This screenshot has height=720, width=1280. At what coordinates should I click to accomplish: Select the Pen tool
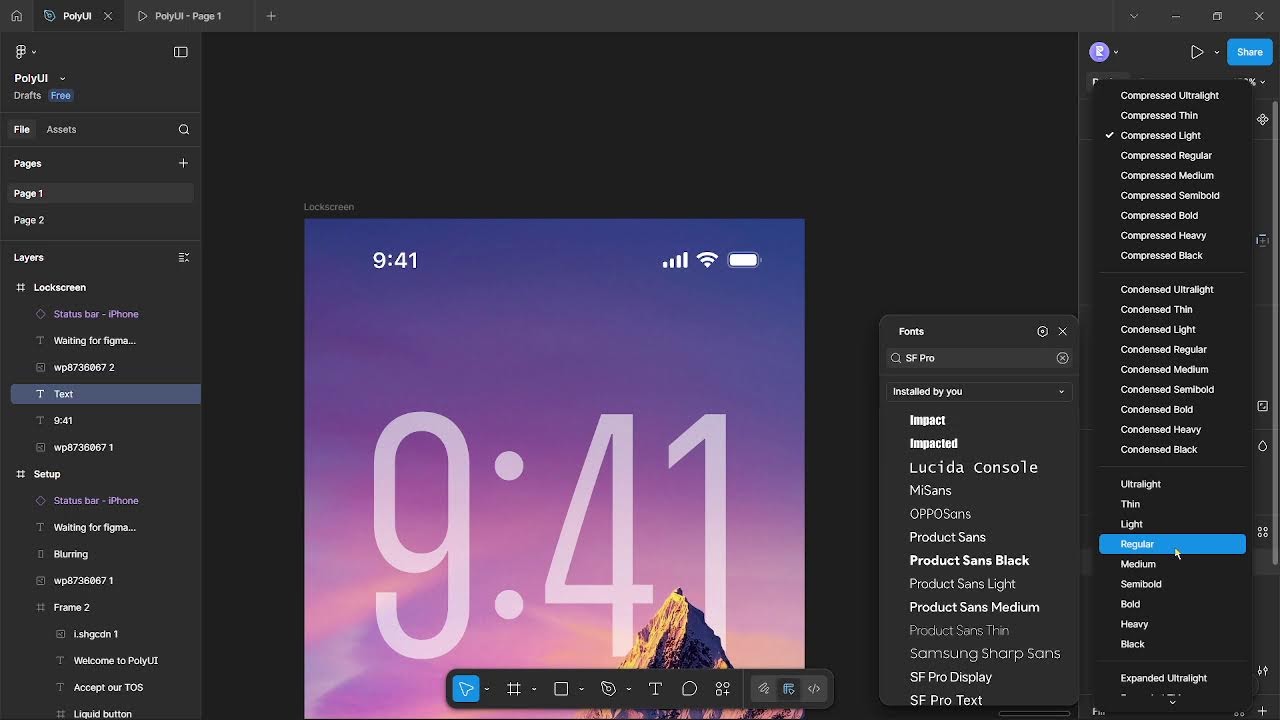click(608, 689)
